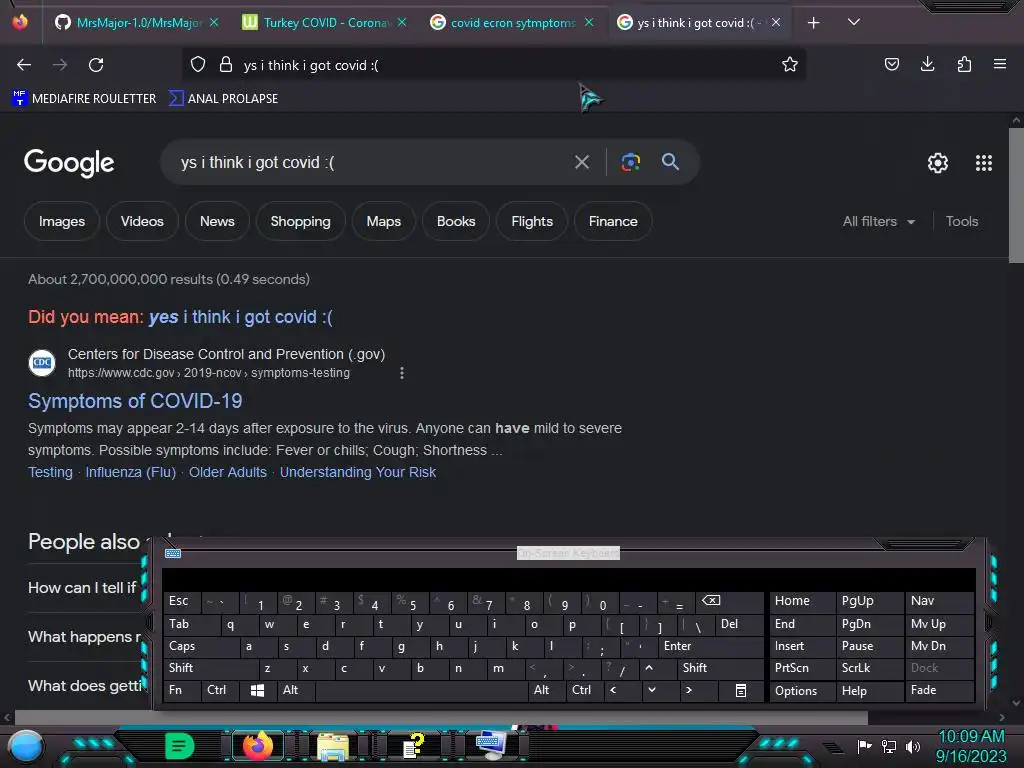The height and width of the screenshot is (768, 1024).
Task: Open the Extensions puzzle icon
Action: (x=964, y=65)
